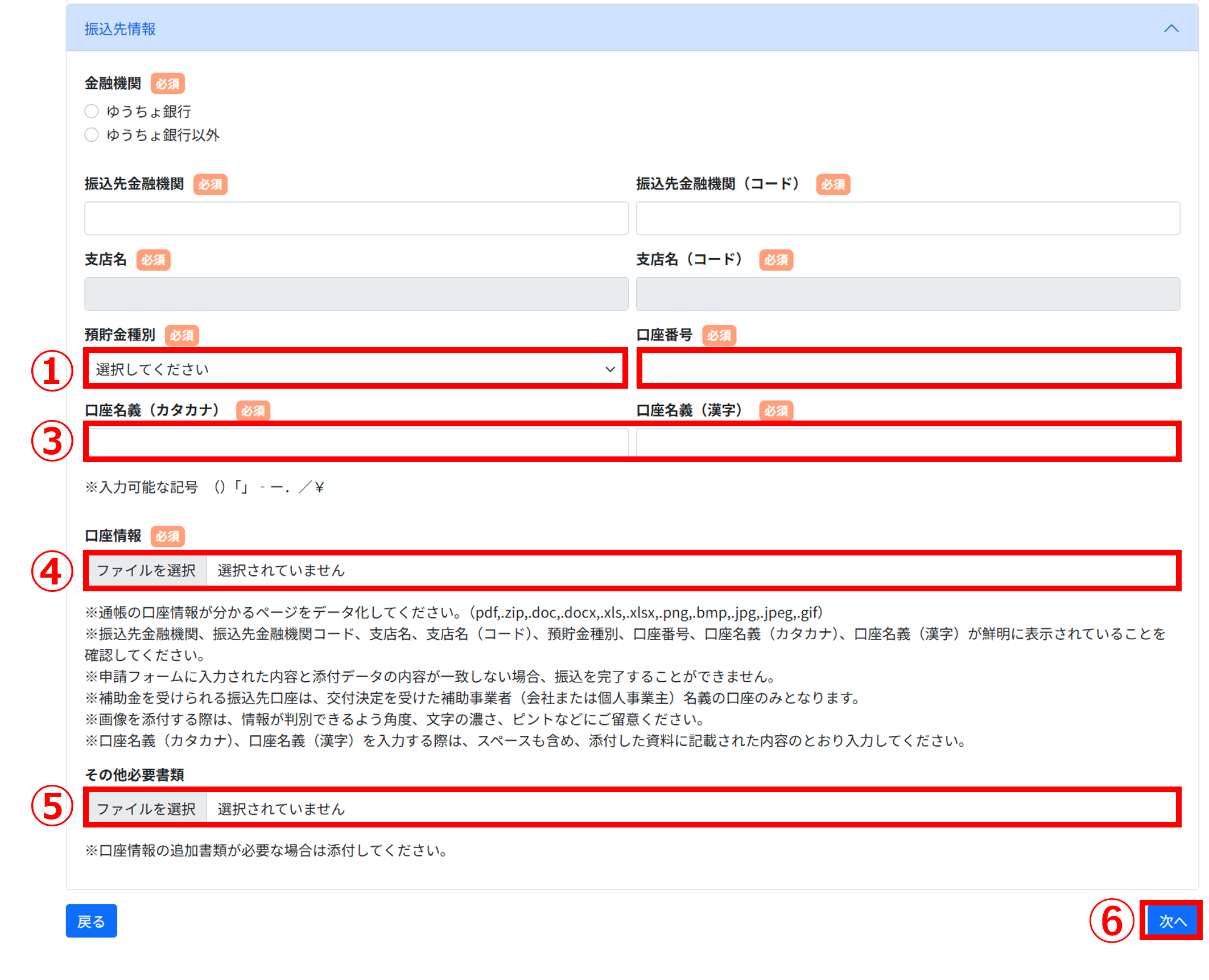Click 選択されていません text beside その他必要書類

coord(281,809)
